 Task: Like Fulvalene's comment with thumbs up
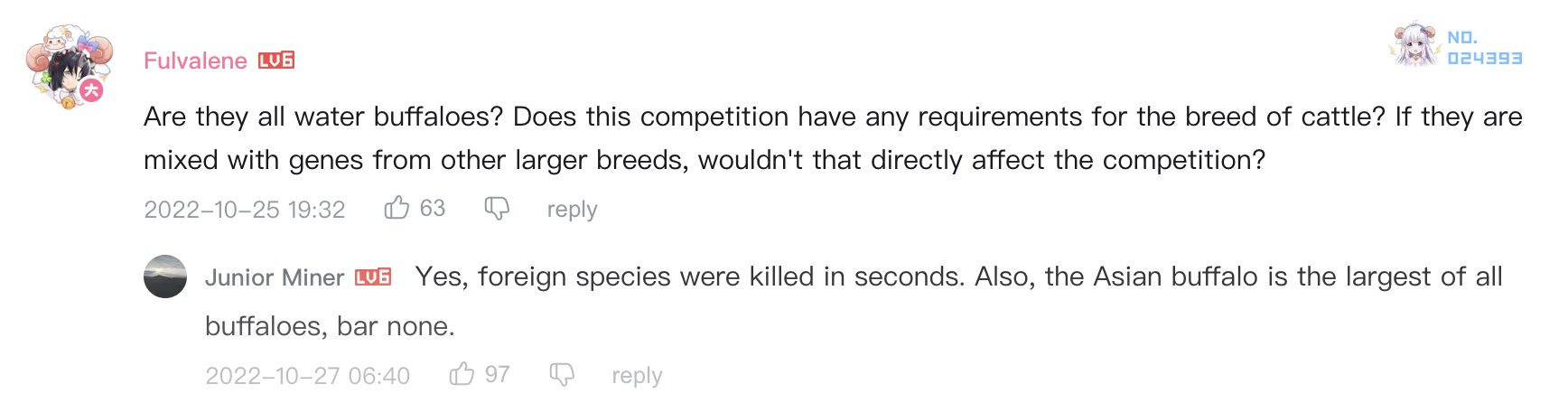(397, 209)
